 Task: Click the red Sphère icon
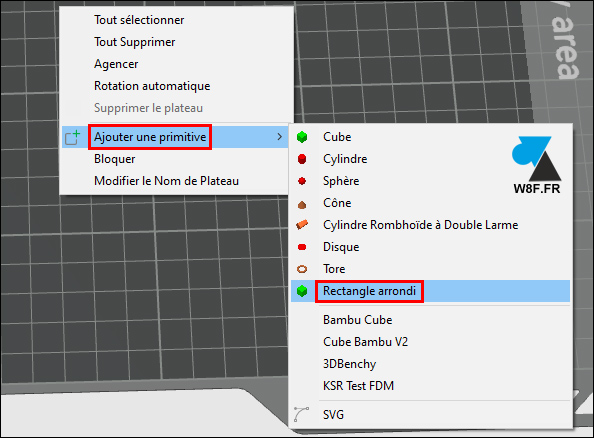tap(302, 181)
